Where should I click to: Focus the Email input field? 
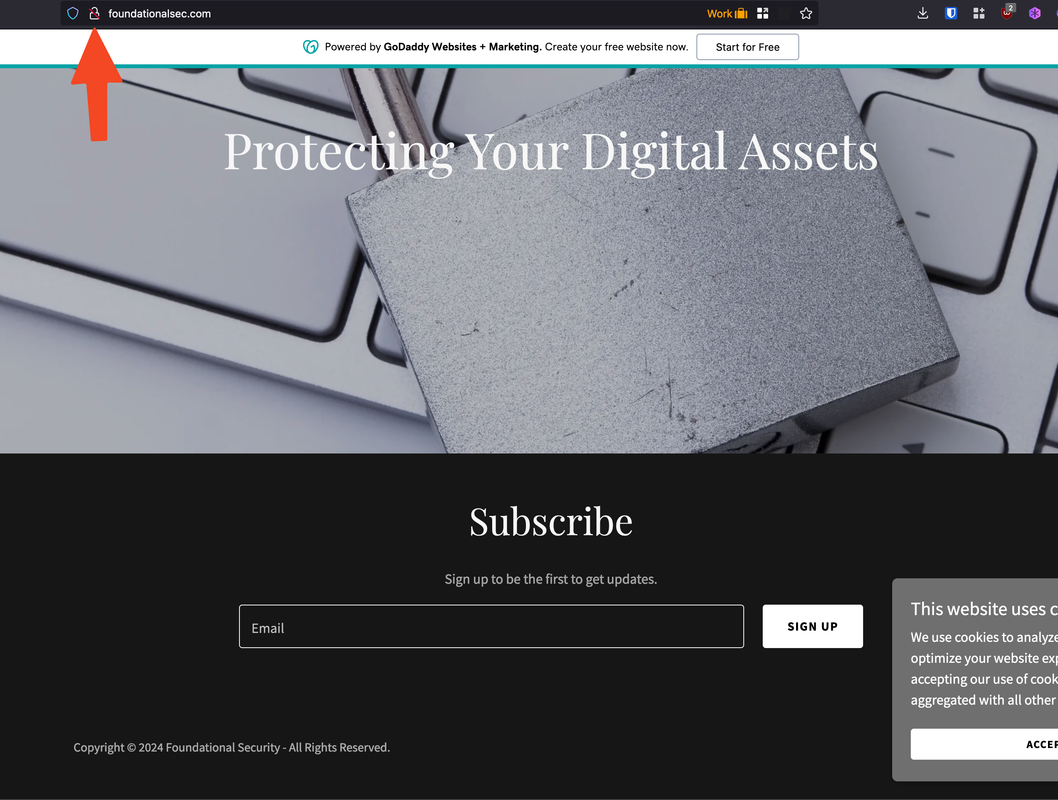pyautogui.click(x=491, y=627)
